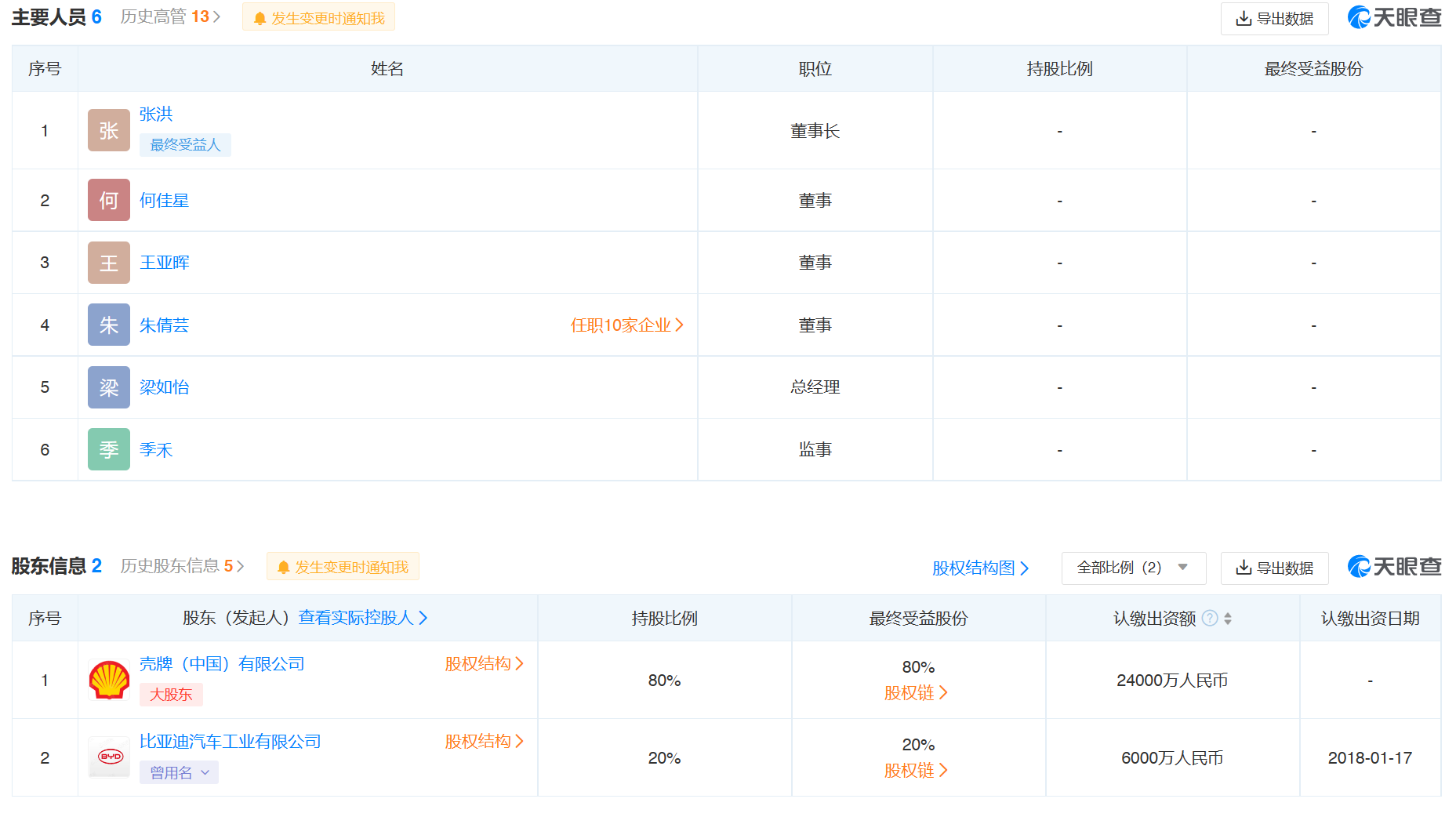The height and width of the screenshot is (835, 1456).
Task: Click the 2018-01-17 contribution date
Action: tap(1370, 757)
